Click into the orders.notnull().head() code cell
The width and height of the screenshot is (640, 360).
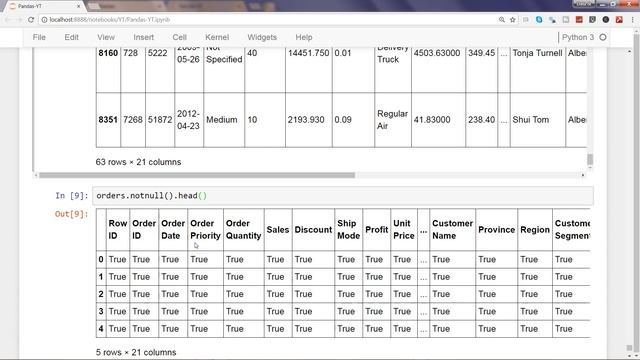343,196
